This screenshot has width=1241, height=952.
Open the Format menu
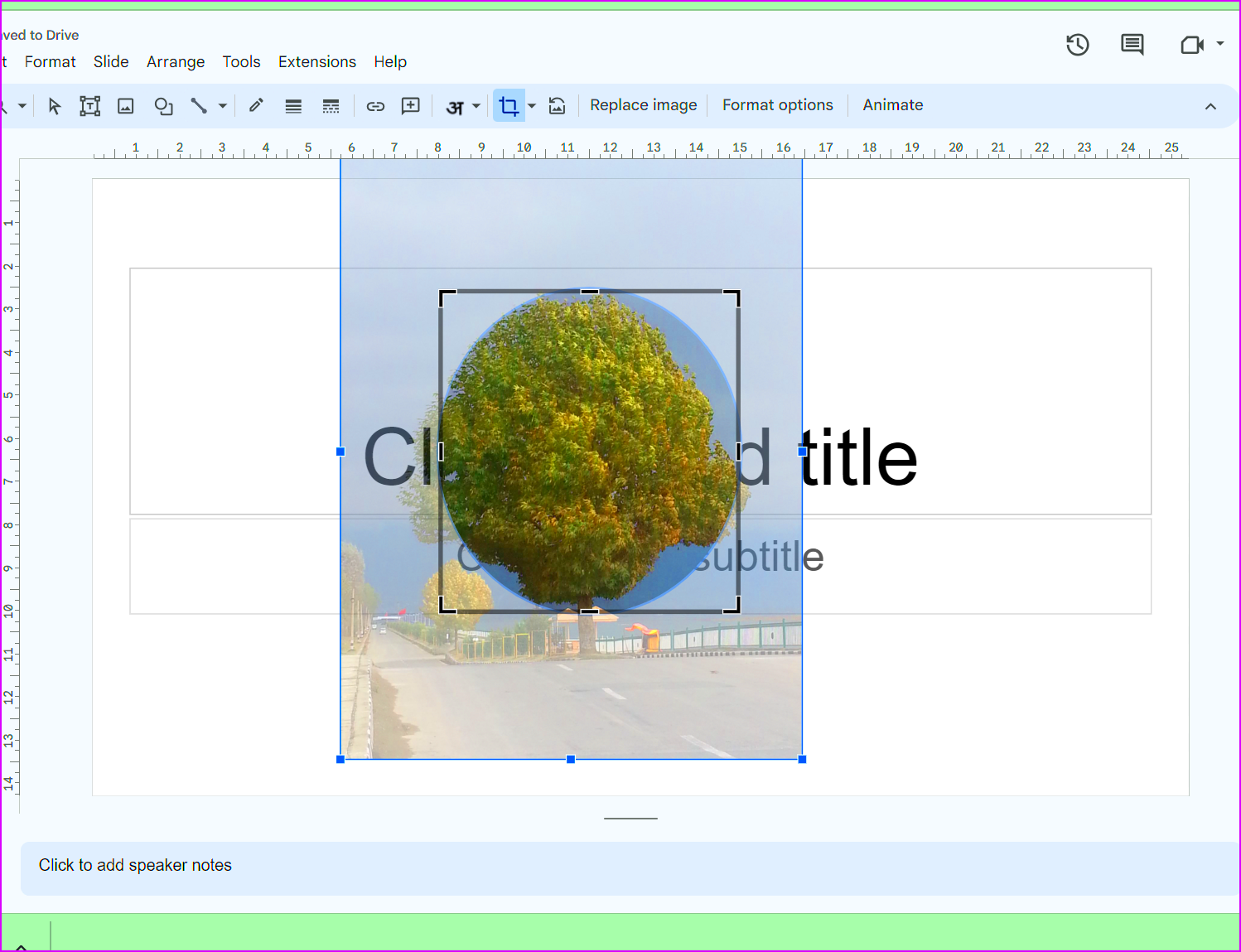(x=50, y=62)
